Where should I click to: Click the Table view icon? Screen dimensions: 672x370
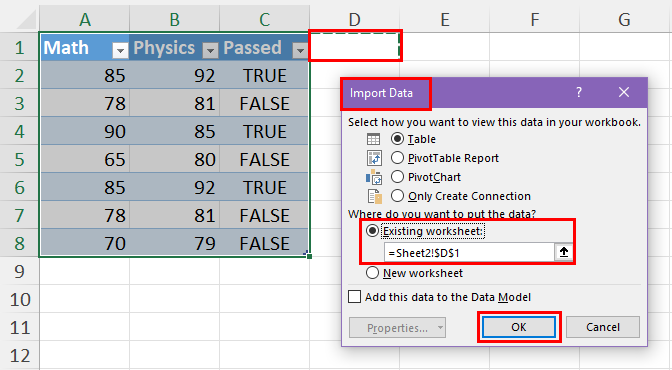click(x=373, y=139)
